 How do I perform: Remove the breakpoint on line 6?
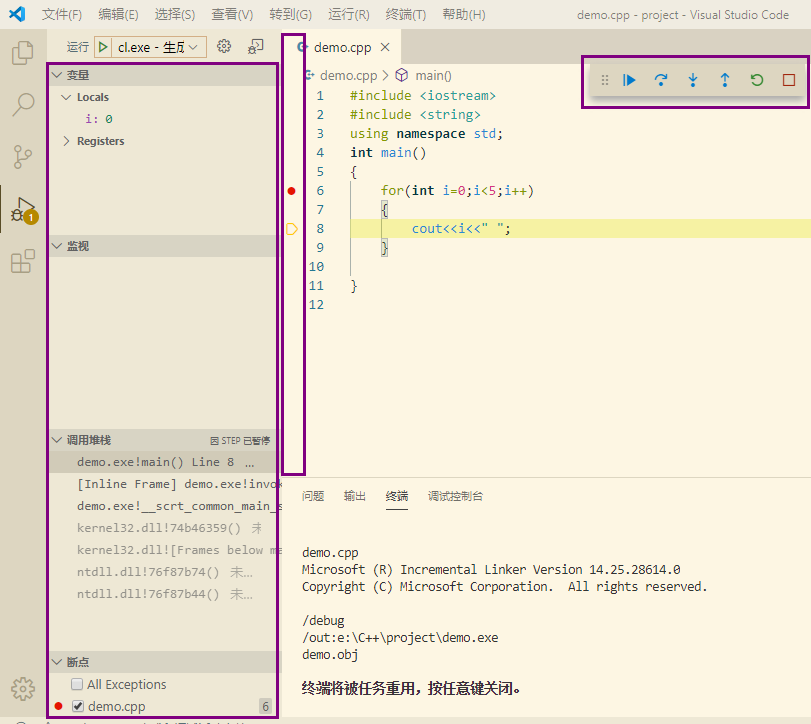pos(291,191)
